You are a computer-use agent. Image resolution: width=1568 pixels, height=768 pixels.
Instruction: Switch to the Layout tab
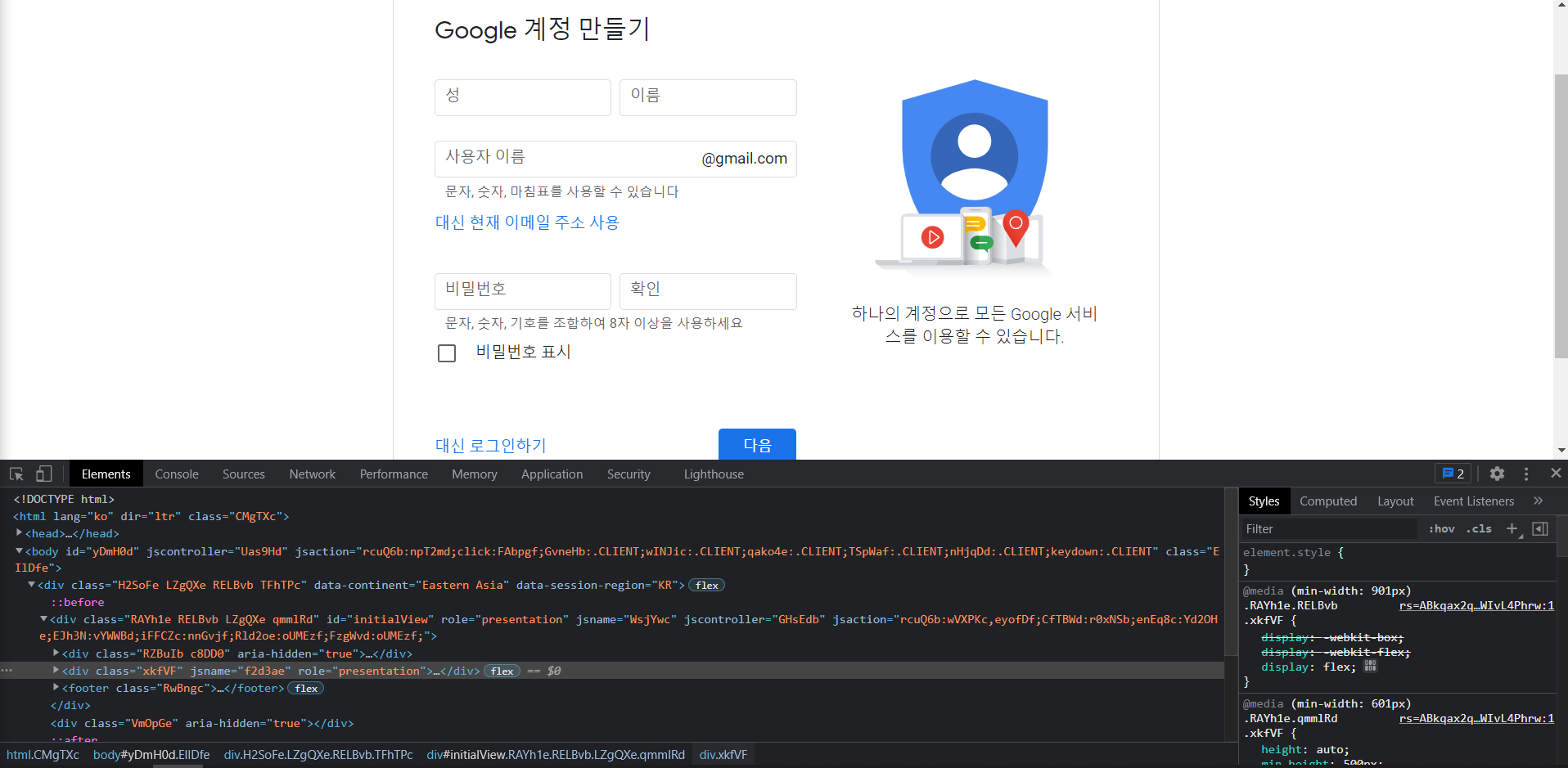tap(1395, 501)
